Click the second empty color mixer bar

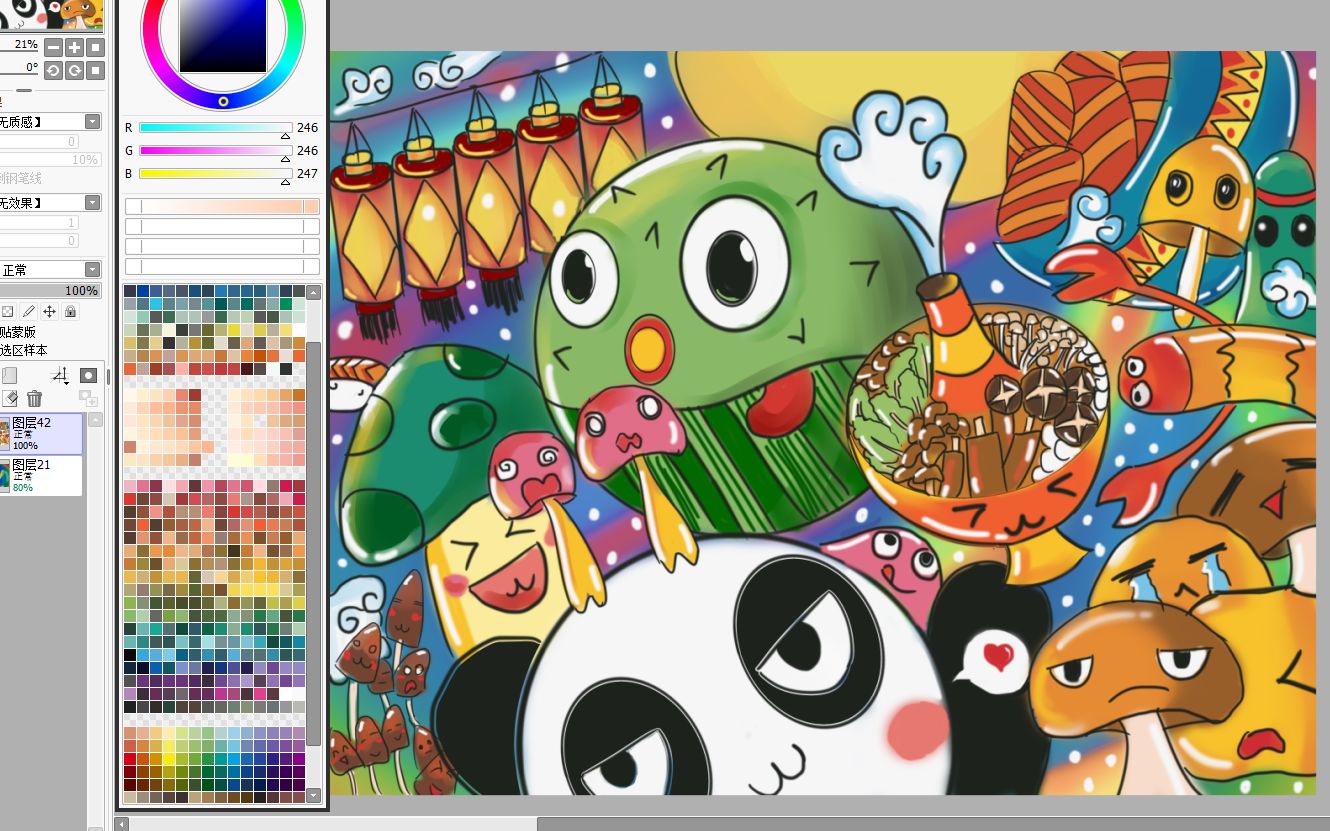click(x=222, y=246)
